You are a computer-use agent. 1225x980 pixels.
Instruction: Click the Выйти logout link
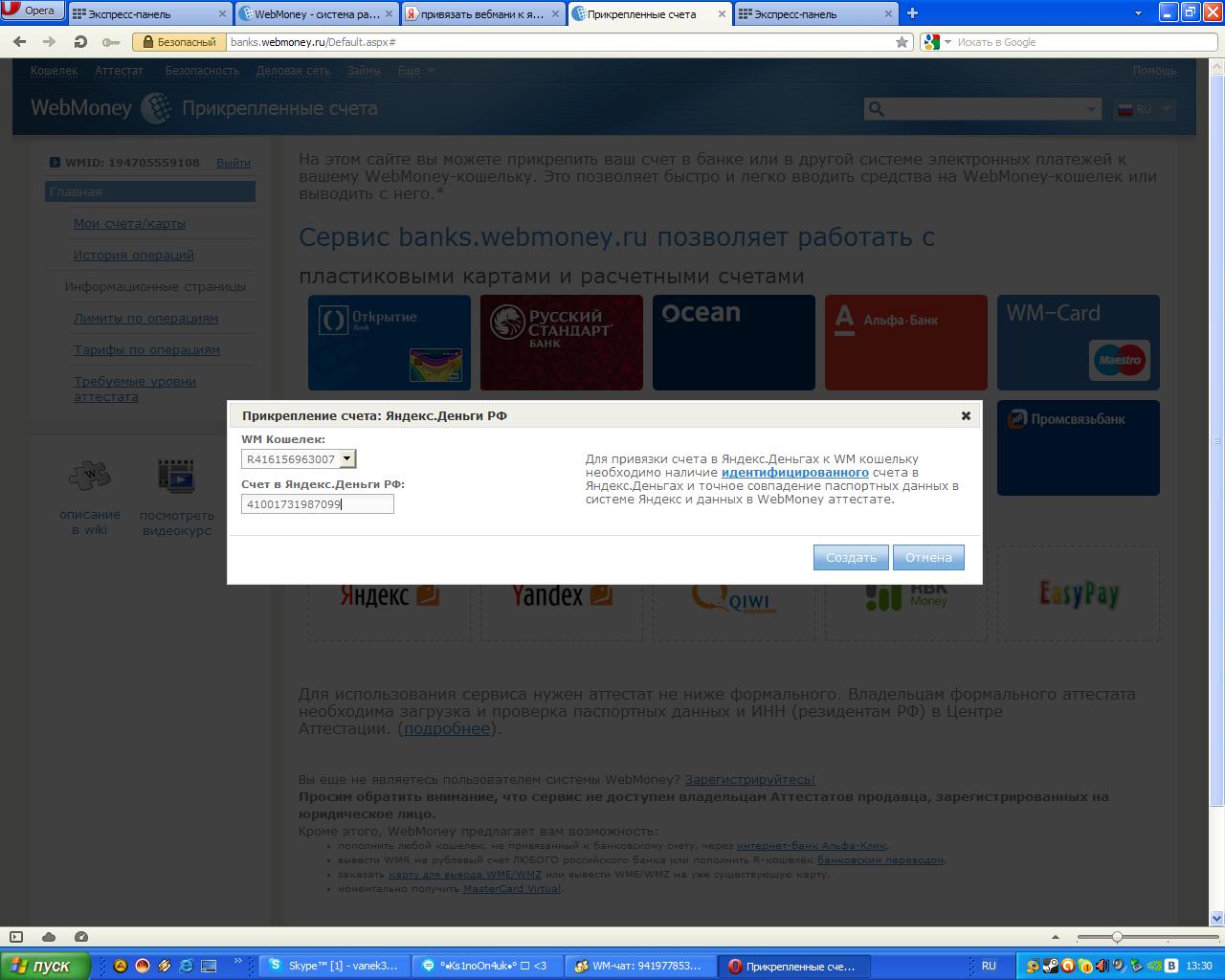(x=234, y=163)
